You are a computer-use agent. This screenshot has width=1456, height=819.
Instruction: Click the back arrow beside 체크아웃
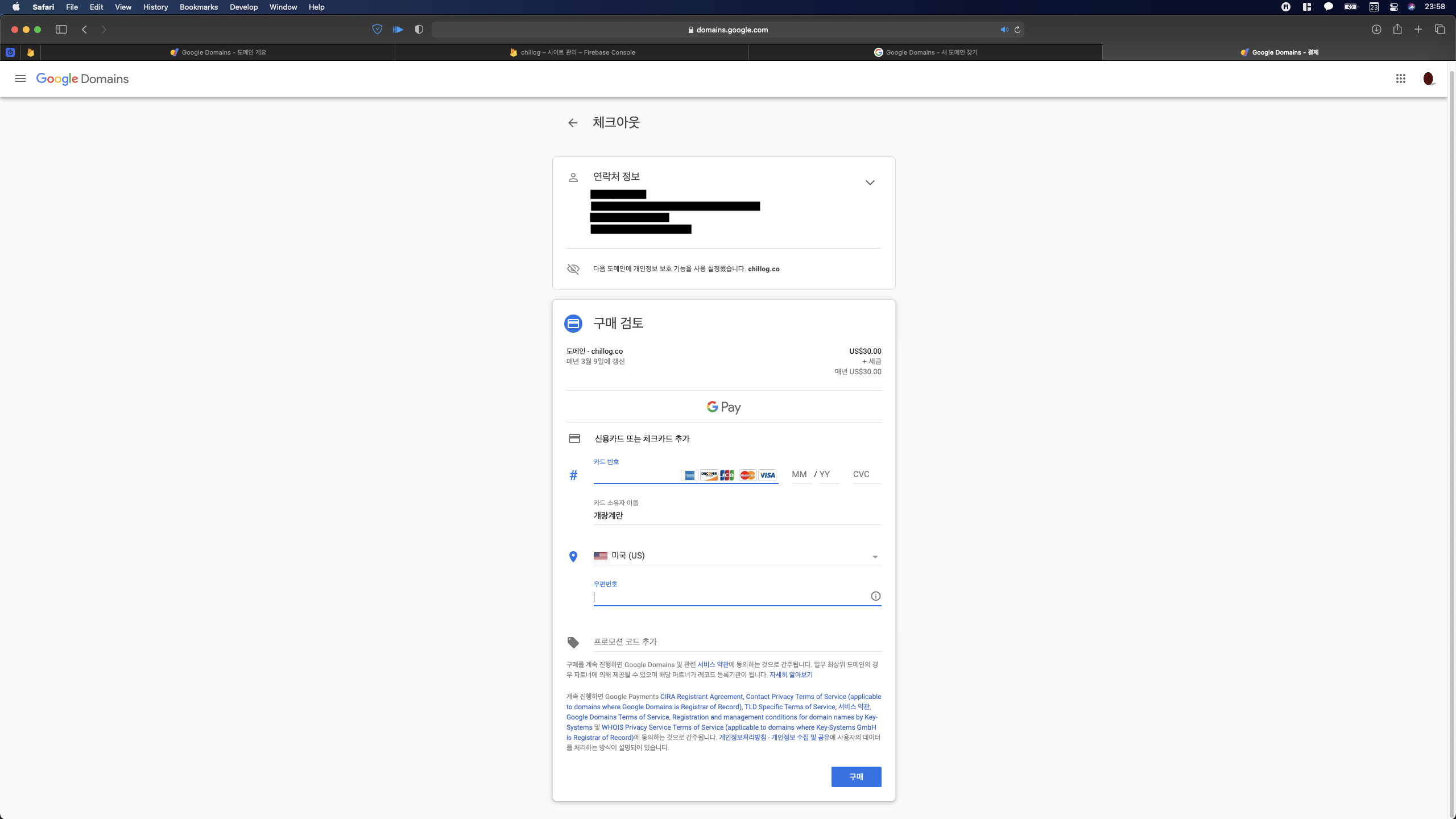pyautogui.click(x=573, y=123)
